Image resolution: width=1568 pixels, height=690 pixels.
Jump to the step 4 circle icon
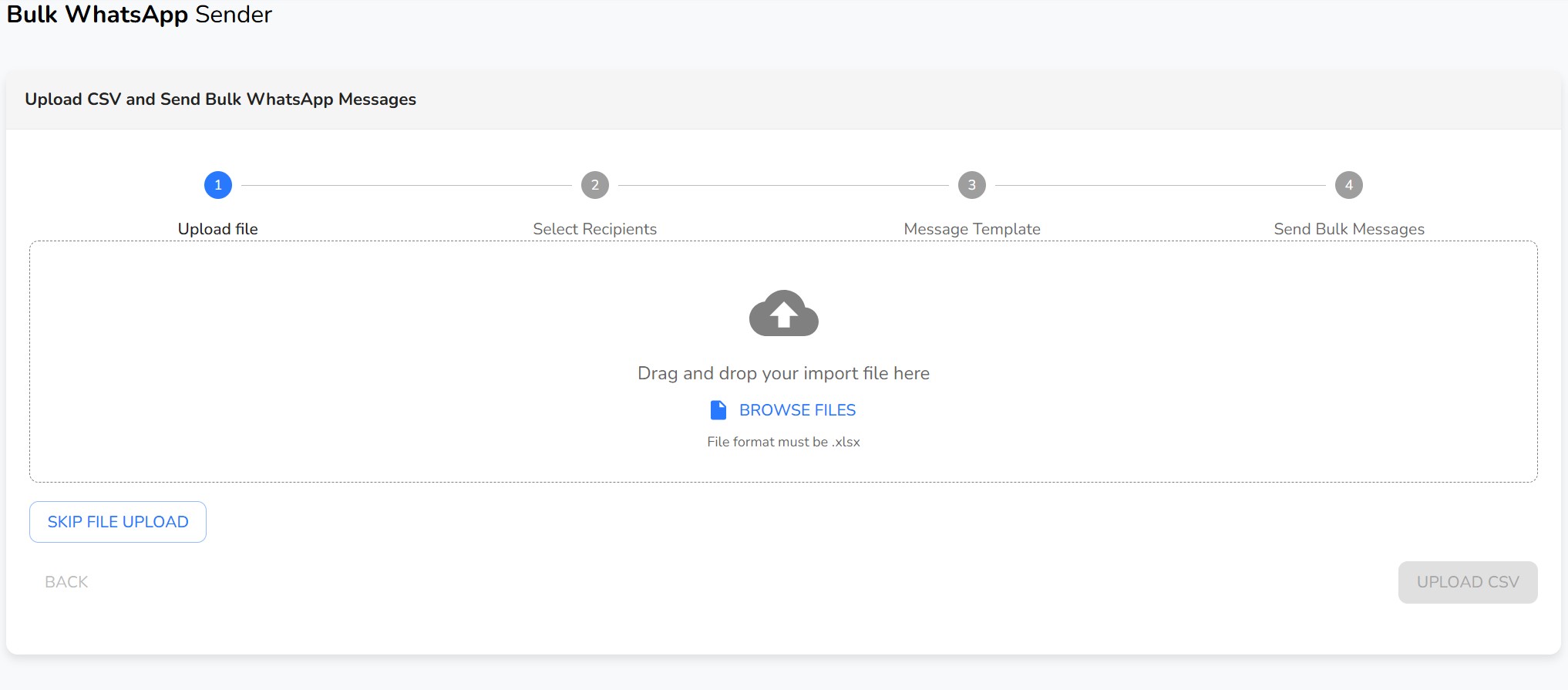(x=1348, y=185)
